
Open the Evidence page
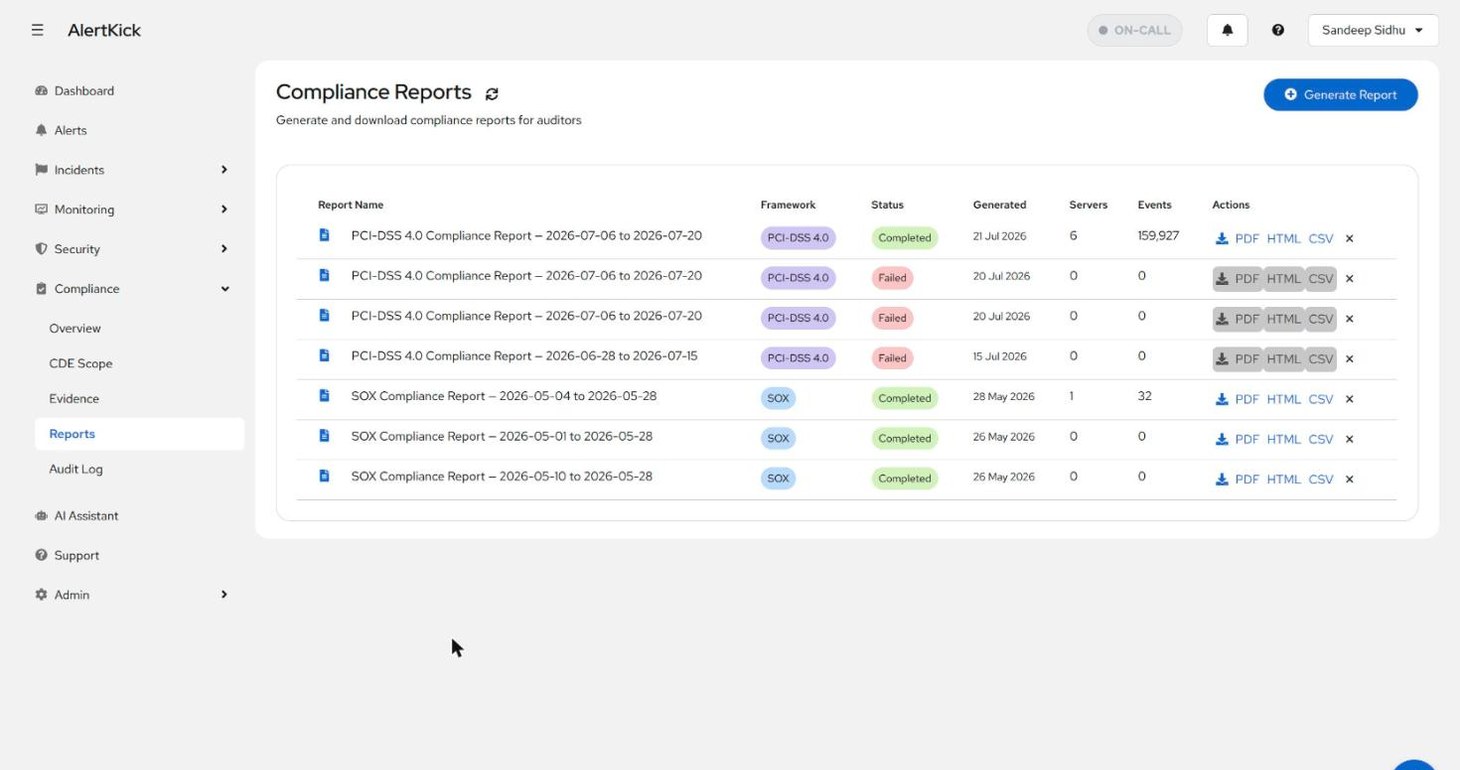coord(74,398)
